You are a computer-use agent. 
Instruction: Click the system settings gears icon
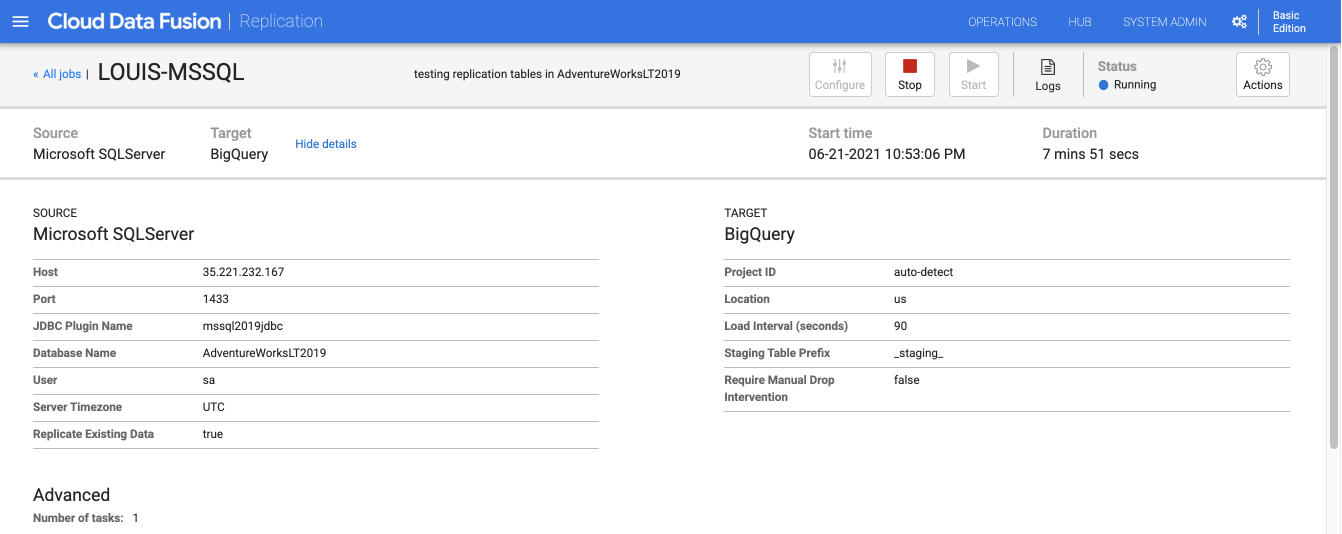click(x=1239, y=21)
